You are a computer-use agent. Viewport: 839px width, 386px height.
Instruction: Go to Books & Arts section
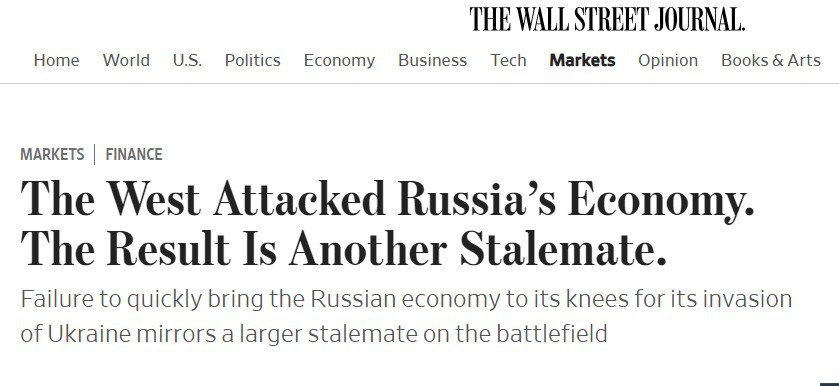pyautogui.click(x=771, y=60)
